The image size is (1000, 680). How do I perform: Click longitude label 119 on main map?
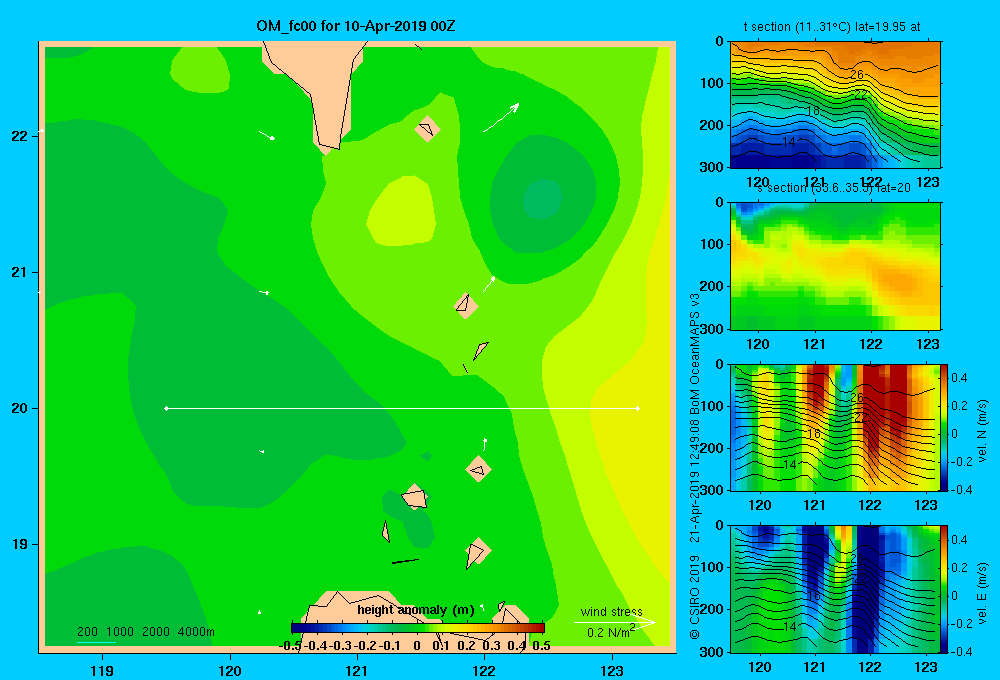pos(102,670)
